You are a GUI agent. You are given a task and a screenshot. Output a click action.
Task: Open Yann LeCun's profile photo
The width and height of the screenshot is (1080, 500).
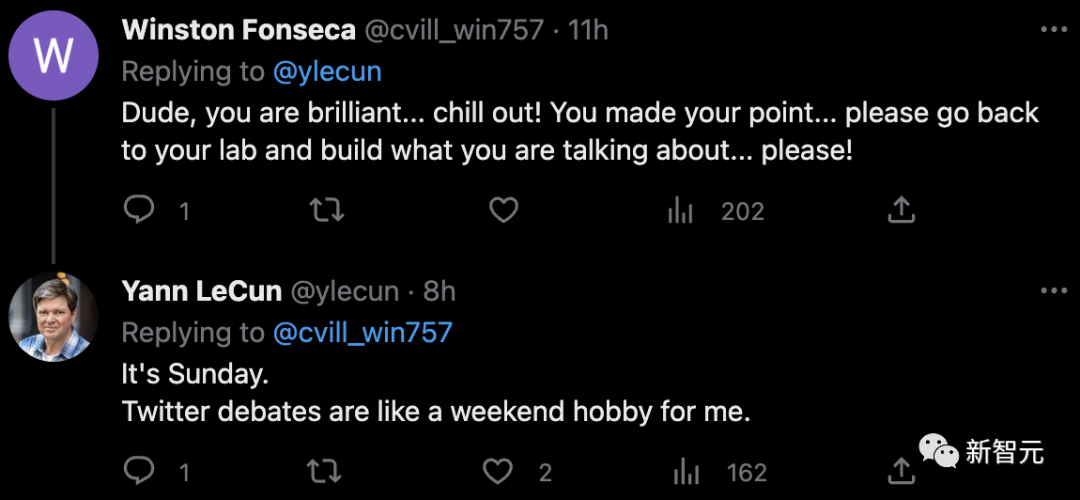click(x=53, y=316)
